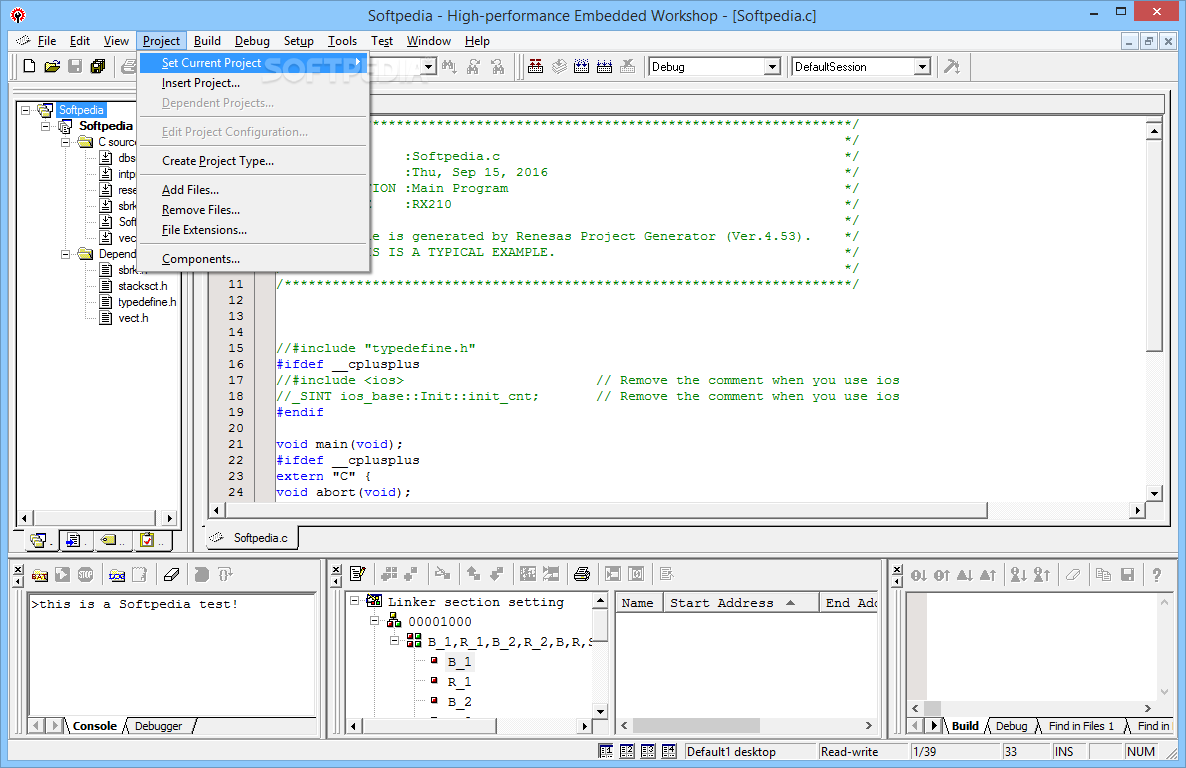The width and height of the screenshot is (1186, 768).
Task: Select the Debug output tab
Action: tap(1011, 726)
